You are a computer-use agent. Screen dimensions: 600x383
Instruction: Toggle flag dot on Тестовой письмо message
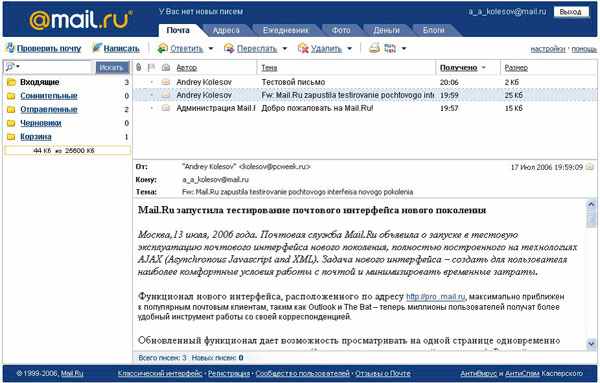(x=152, y=82)
